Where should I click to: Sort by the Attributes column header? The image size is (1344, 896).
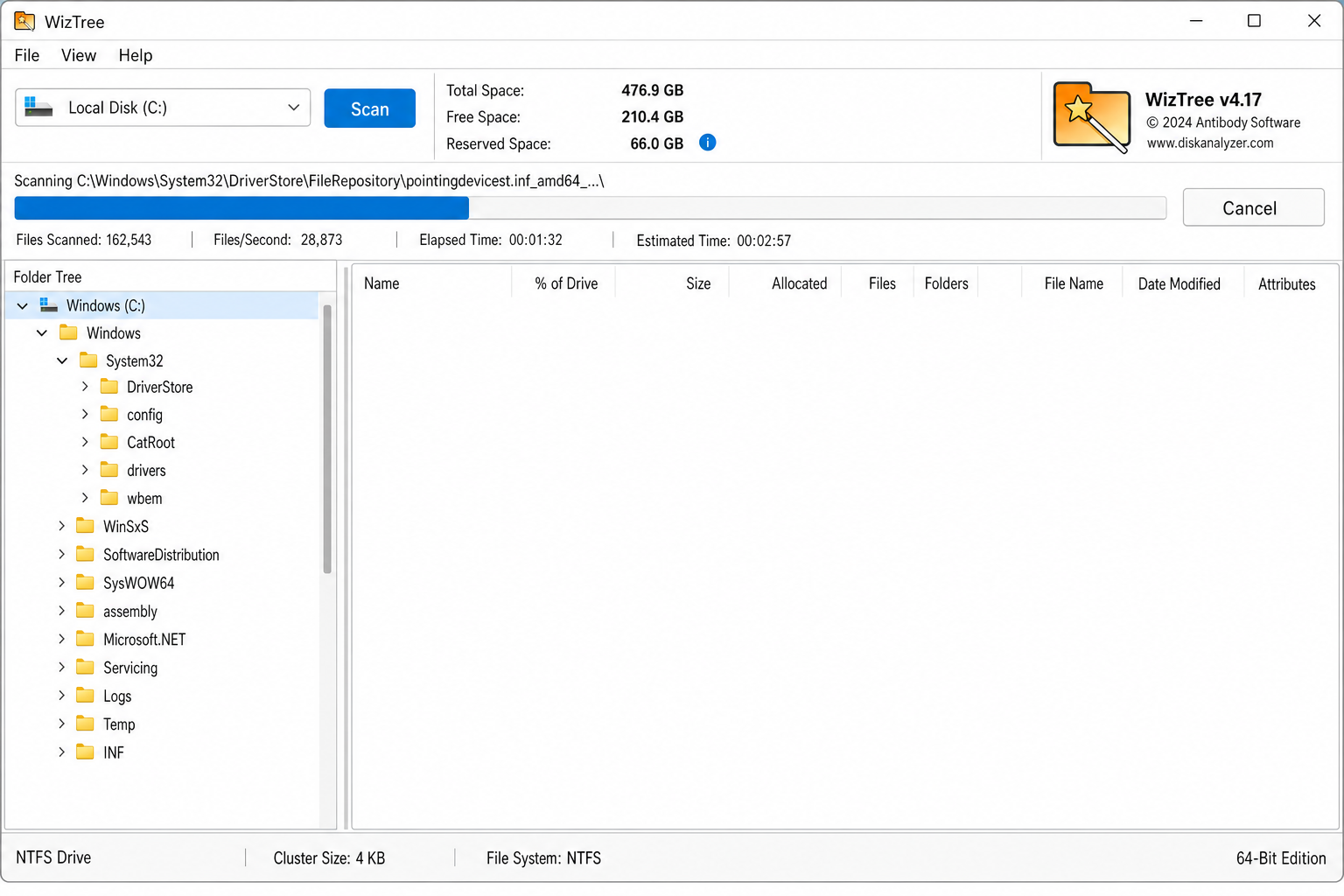pos(1286,283)
